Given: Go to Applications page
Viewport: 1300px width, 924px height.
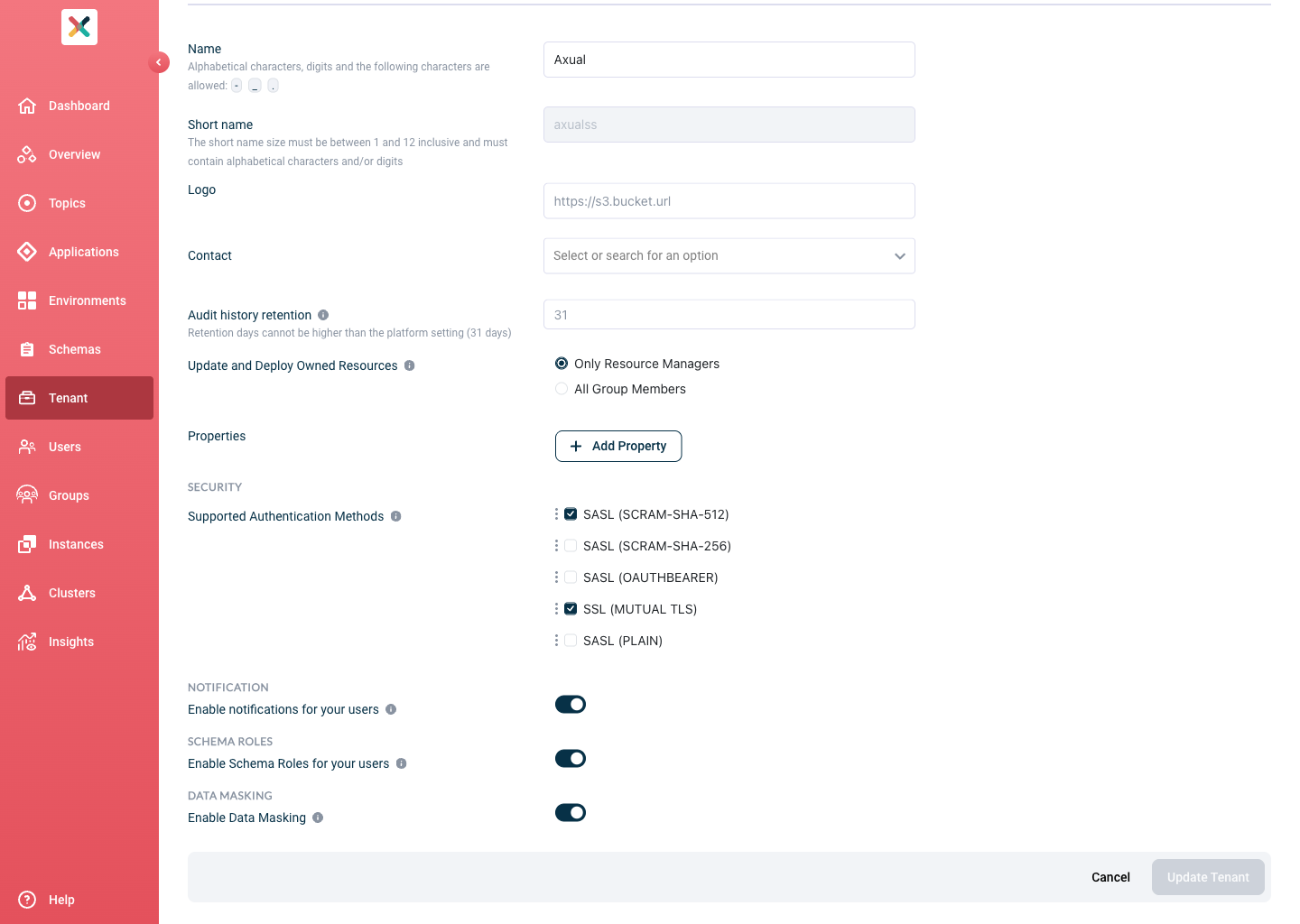Looking at the screenshot, I should [79, 252].
